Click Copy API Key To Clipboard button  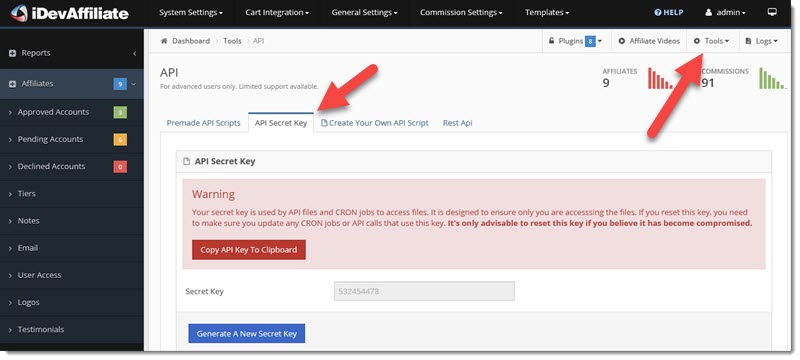coord(249,250)
